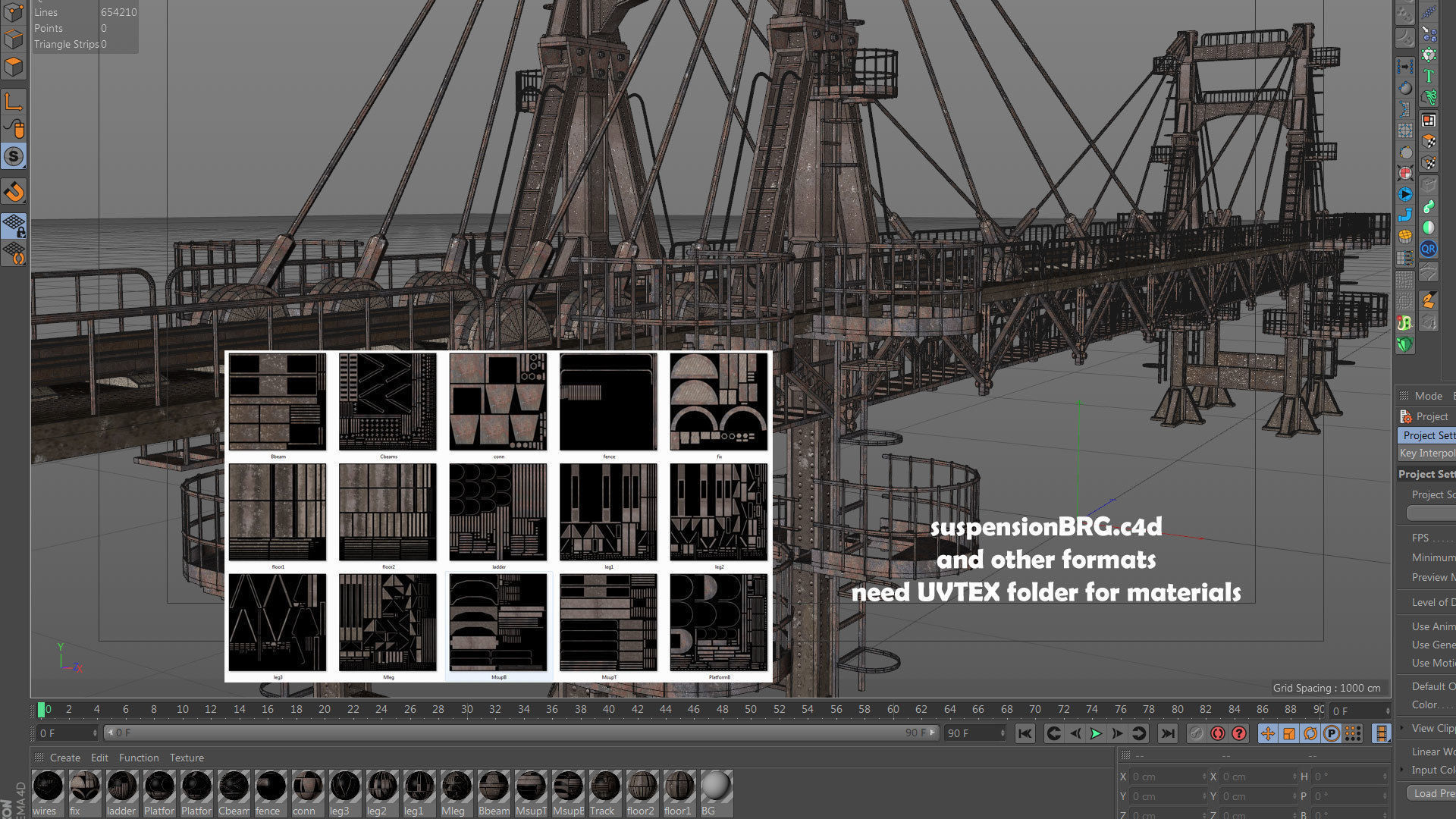Click the red question mark keyframe icon
Viewport: 1456px width, 819px height.
[1239, 733]
